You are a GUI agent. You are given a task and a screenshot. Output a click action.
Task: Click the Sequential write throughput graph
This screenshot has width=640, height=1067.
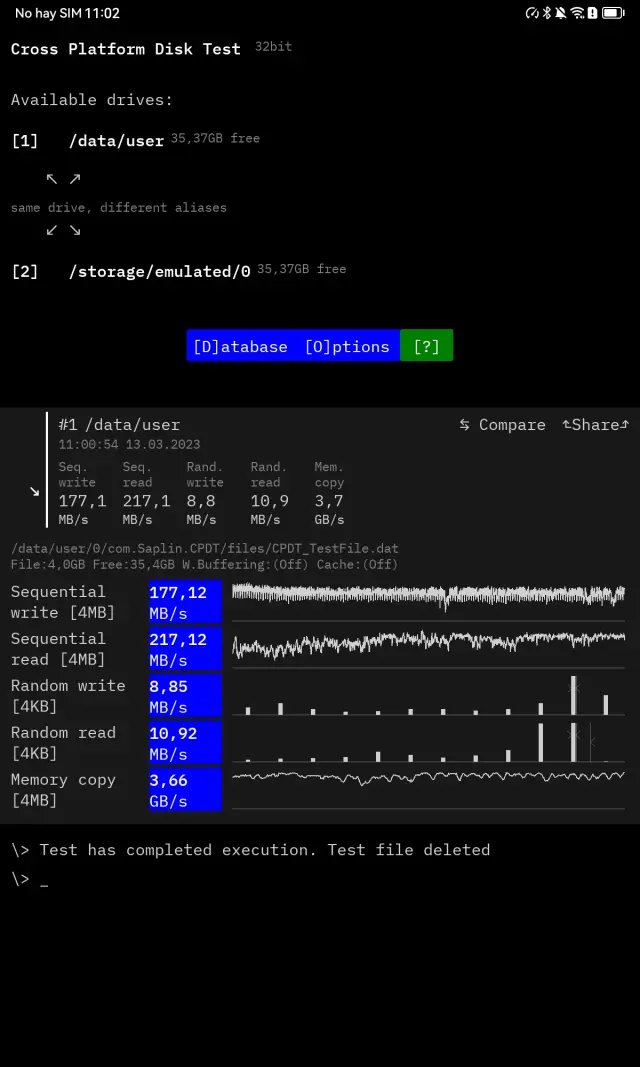coord(428,596)
